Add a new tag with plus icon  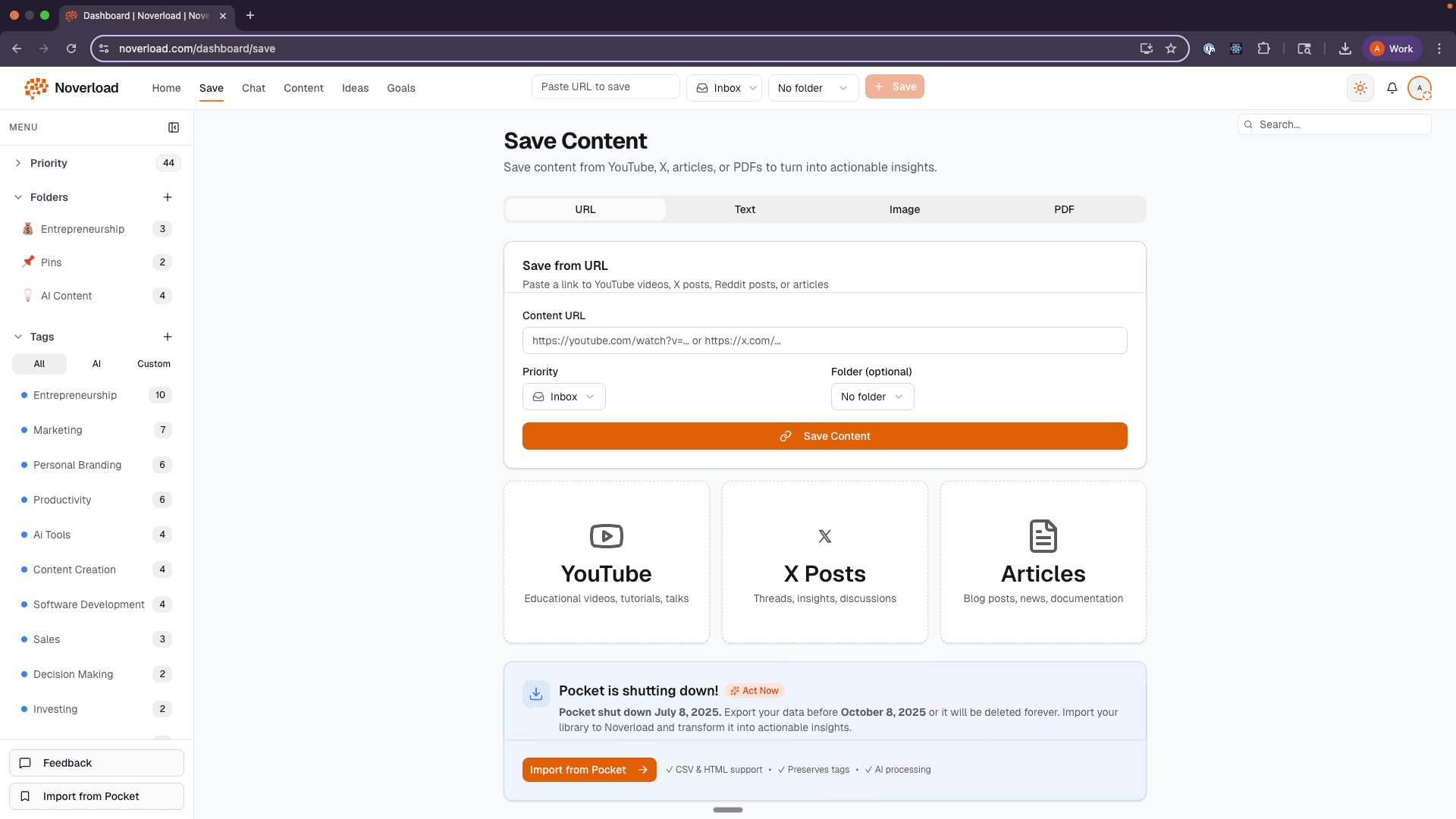pos(168,337)
